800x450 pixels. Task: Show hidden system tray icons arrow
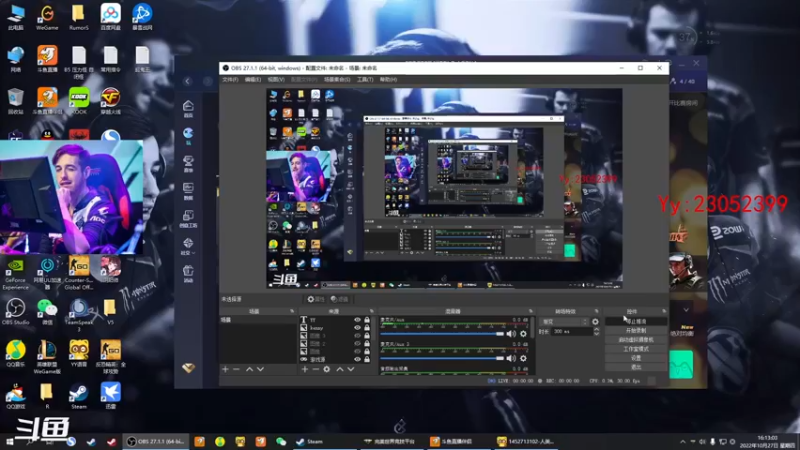683,441
